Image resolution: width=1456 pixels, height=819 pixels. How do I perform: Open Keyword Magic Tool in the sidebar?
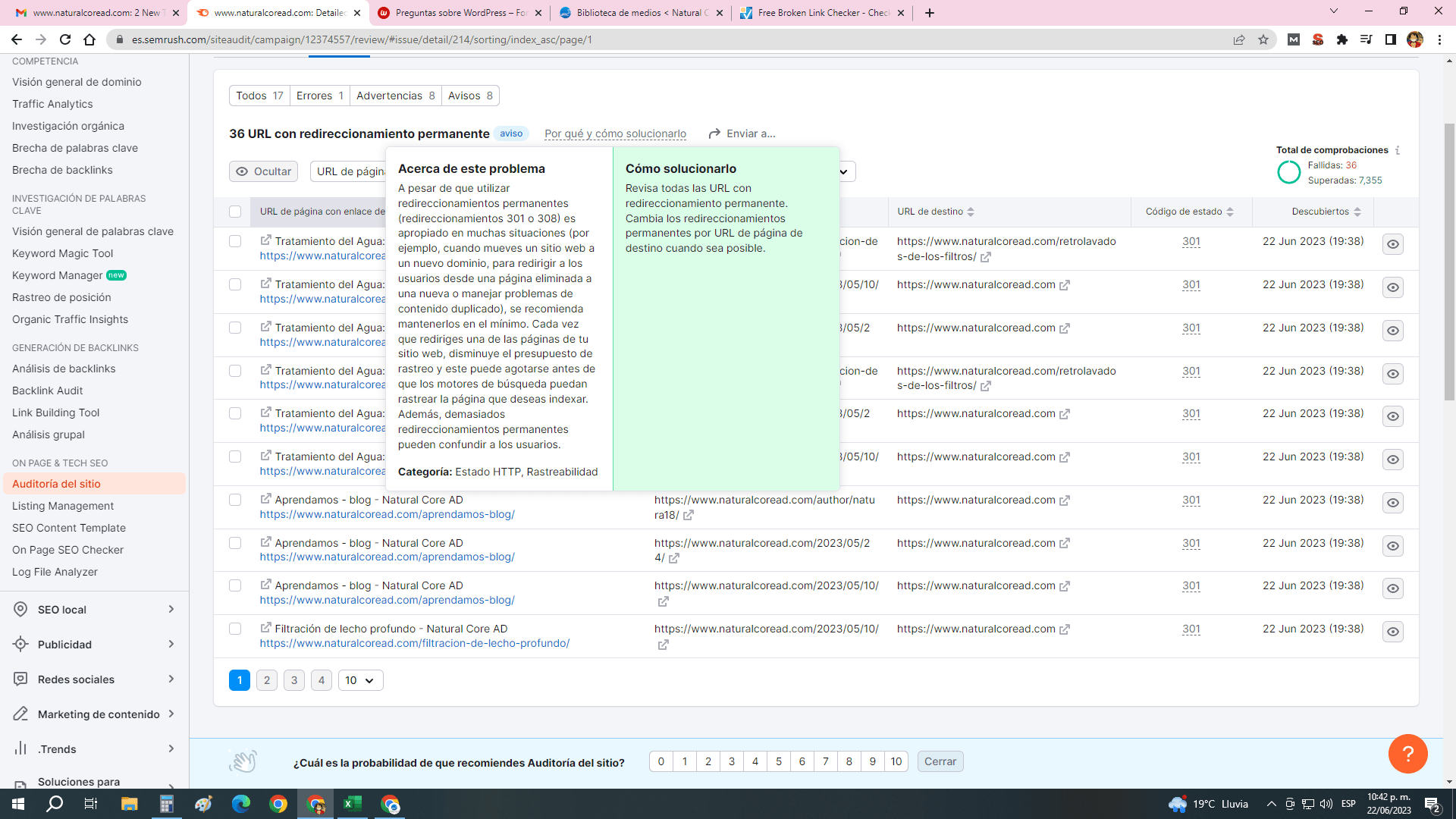(62, 253)
